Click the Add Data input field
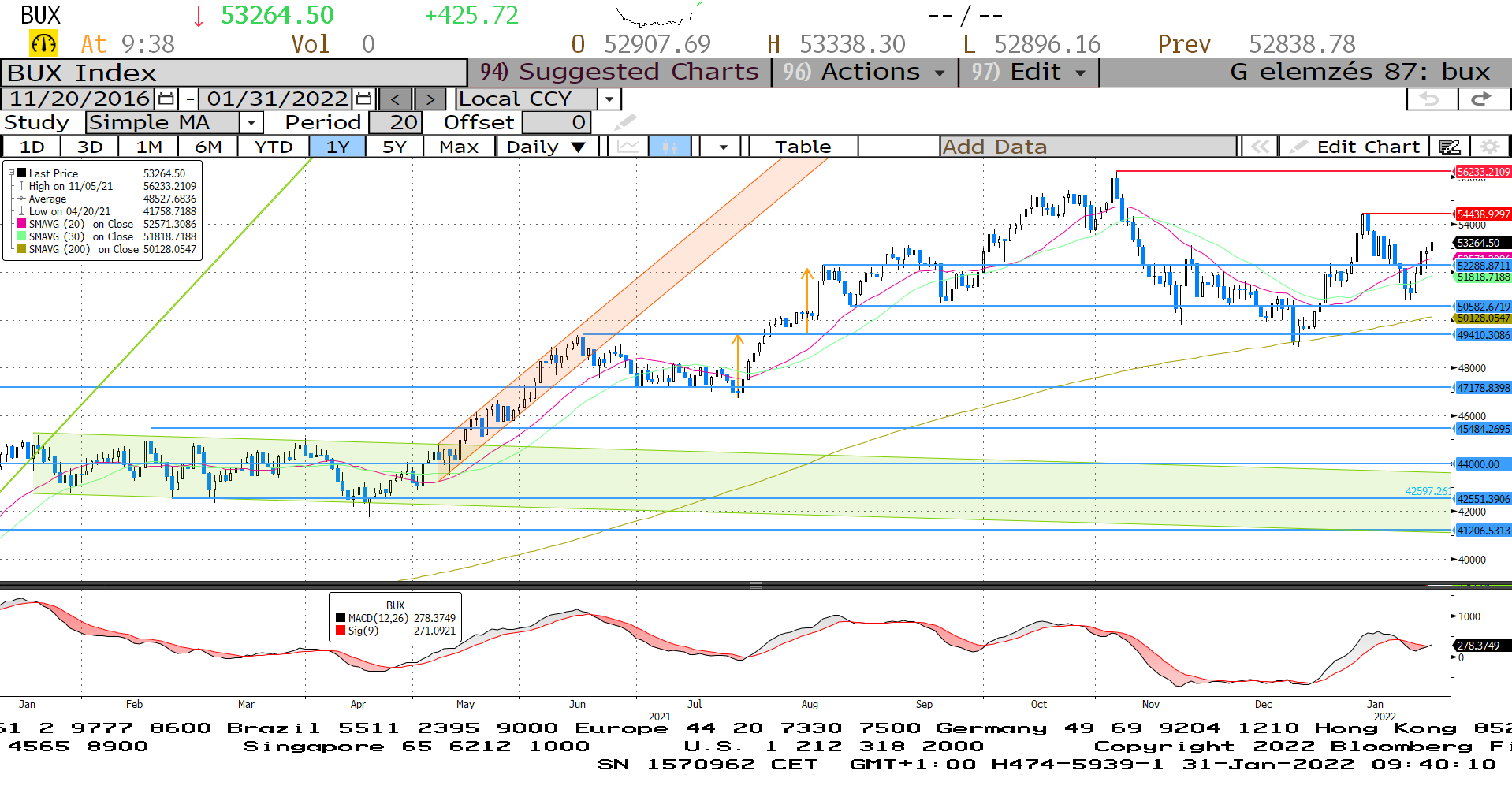The height and width of the screenshot is (808, 1512). 1088,147
